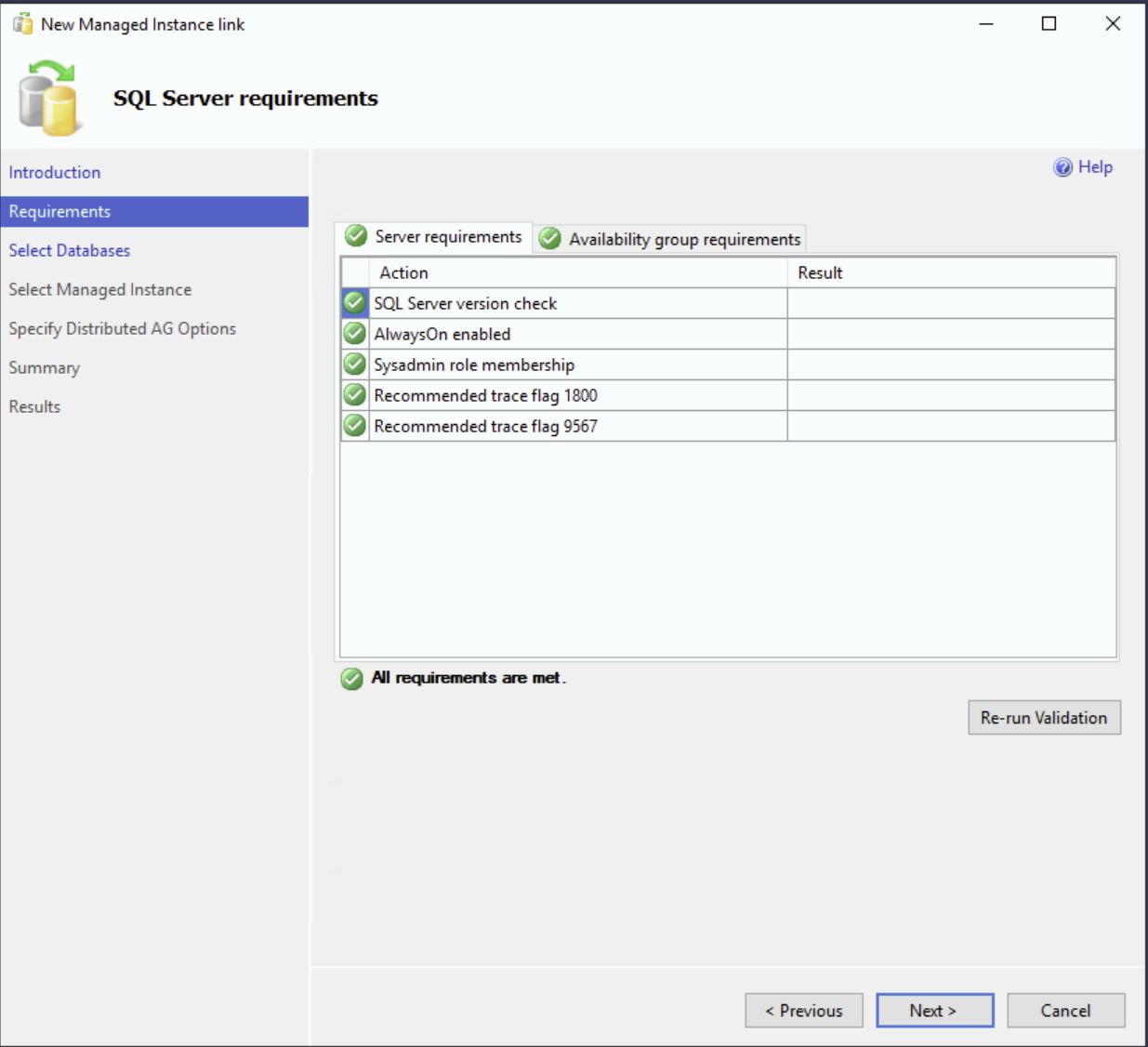
Task: Select 'SQL Server version check' row text
Action: 466,303
